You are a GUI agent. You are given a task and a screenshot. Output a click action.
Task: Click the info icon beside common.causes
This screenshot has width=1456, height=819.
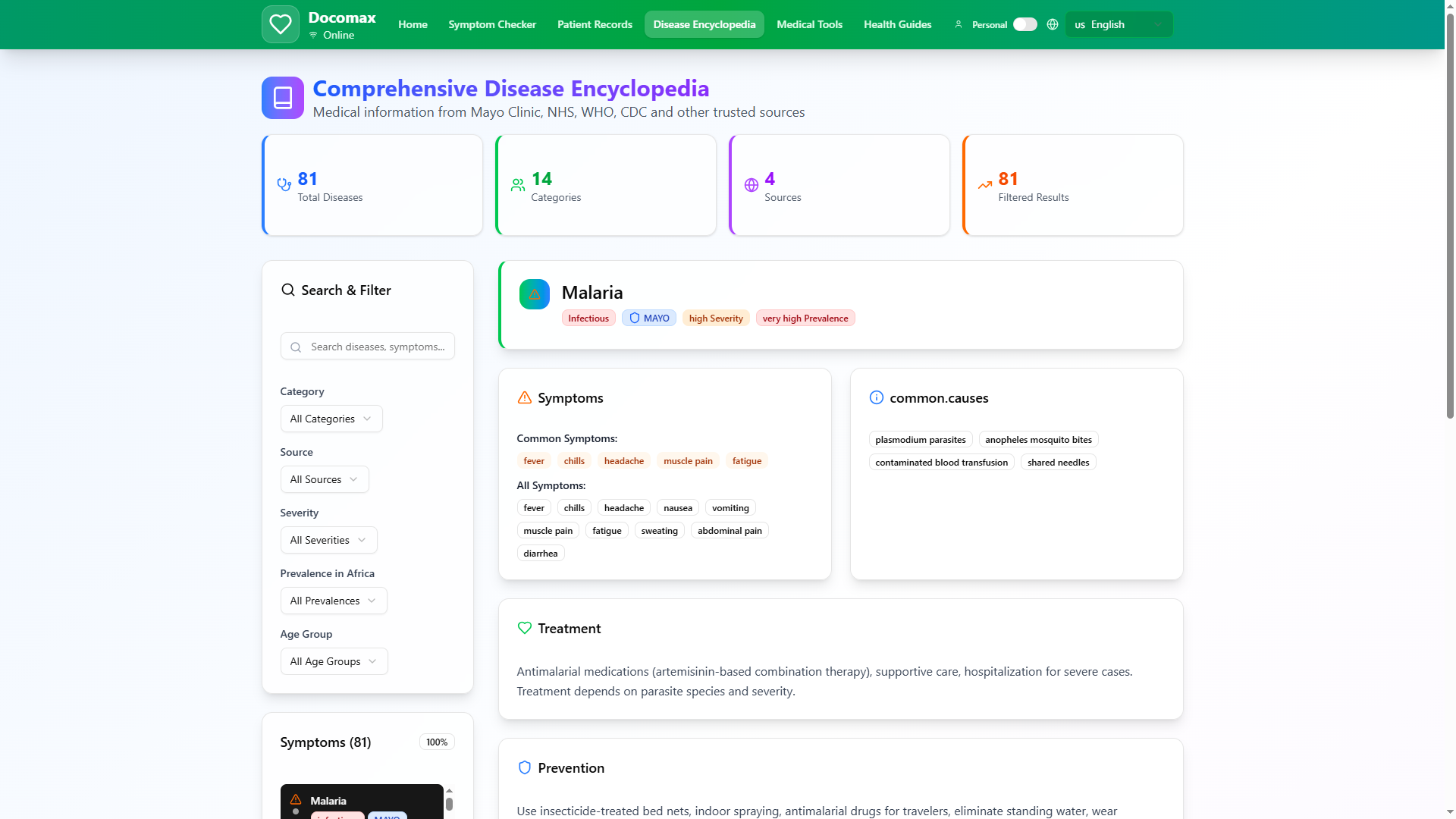(876, 397)
